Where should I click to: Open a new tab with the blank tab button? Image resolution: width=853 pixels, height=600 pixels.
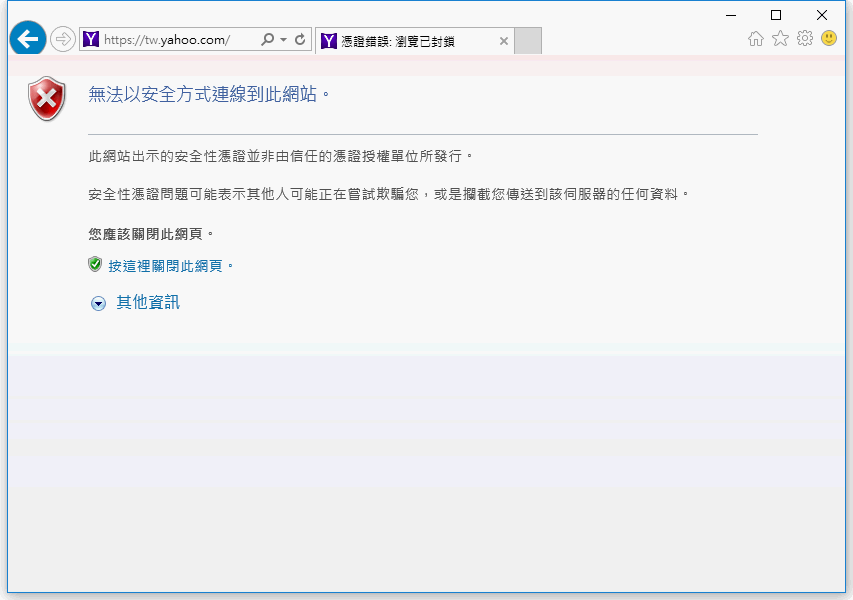tap(528, 41)
